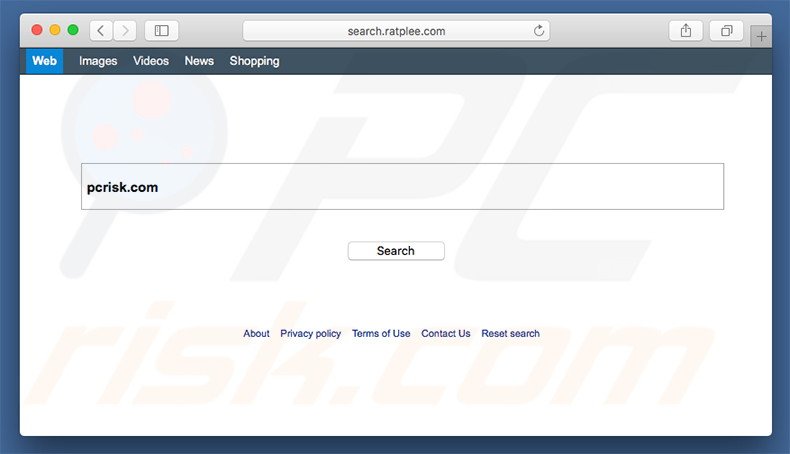Open the Shopping tab

(x=254, y=61)
